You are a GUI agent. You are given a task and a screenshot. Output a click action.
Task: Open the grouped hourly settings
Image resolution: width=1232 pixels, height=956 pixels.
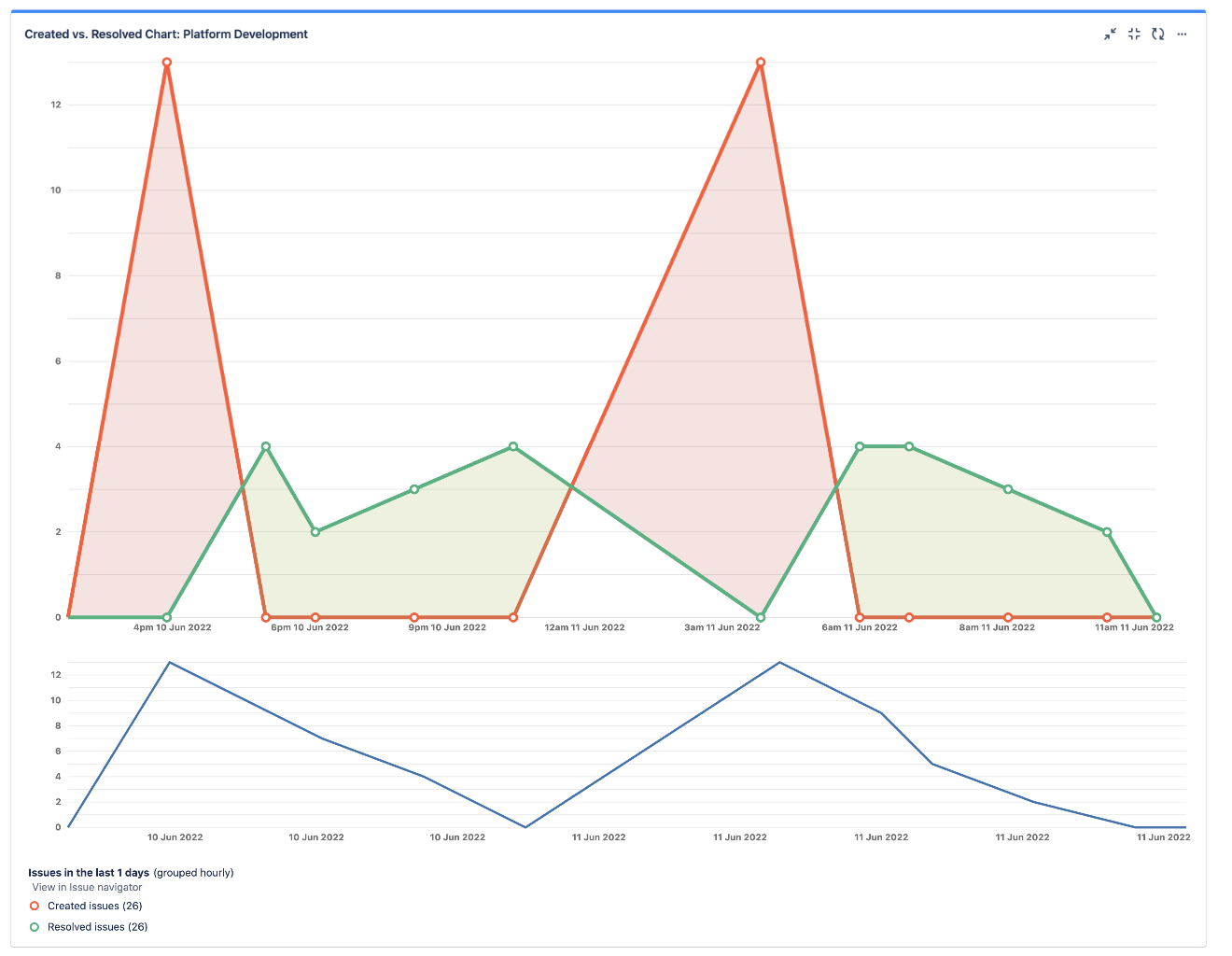(193, 872)
